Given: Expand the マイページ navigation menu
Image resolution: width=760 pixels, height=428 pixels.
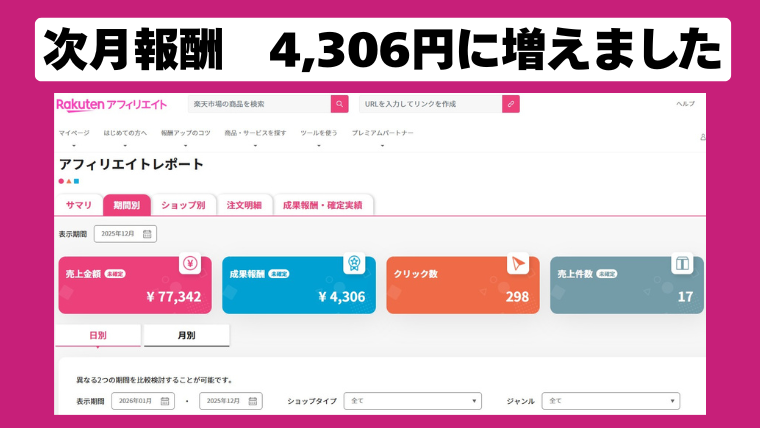Looking at the screenshot, I should click(x=74, y=133).
